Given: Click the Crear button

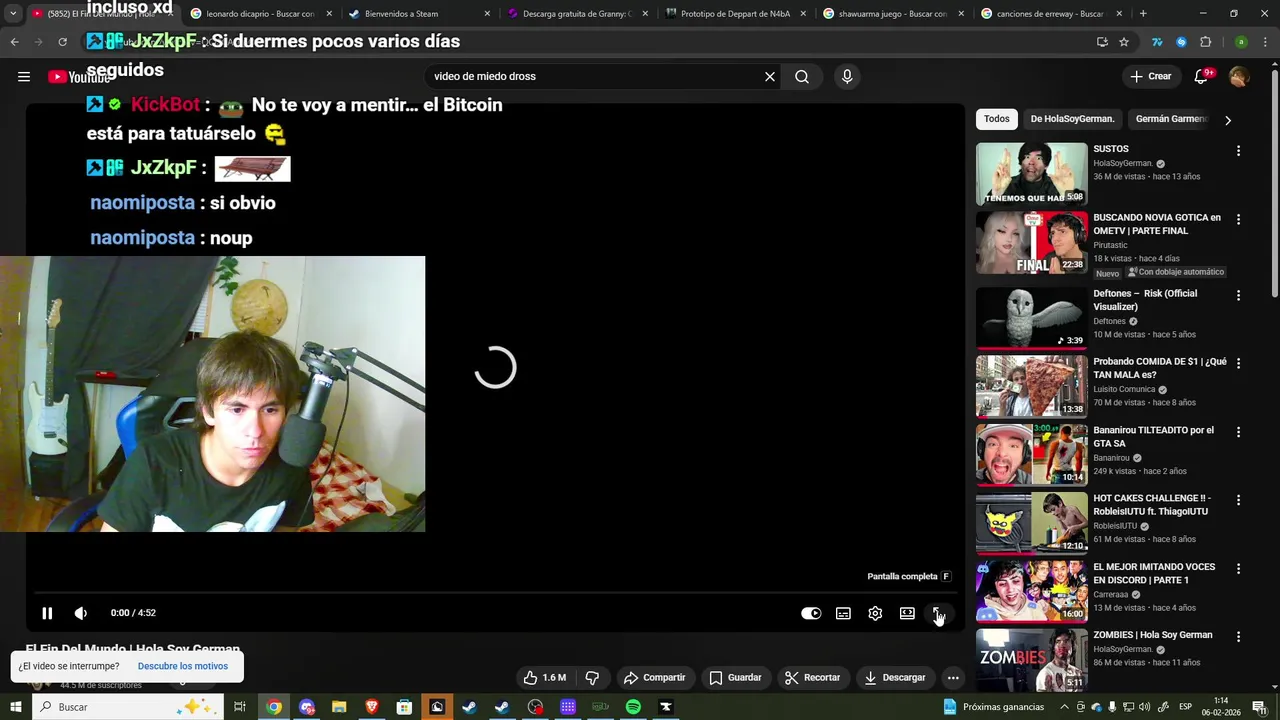Looking at the screenshot, I should point(1151,76).
